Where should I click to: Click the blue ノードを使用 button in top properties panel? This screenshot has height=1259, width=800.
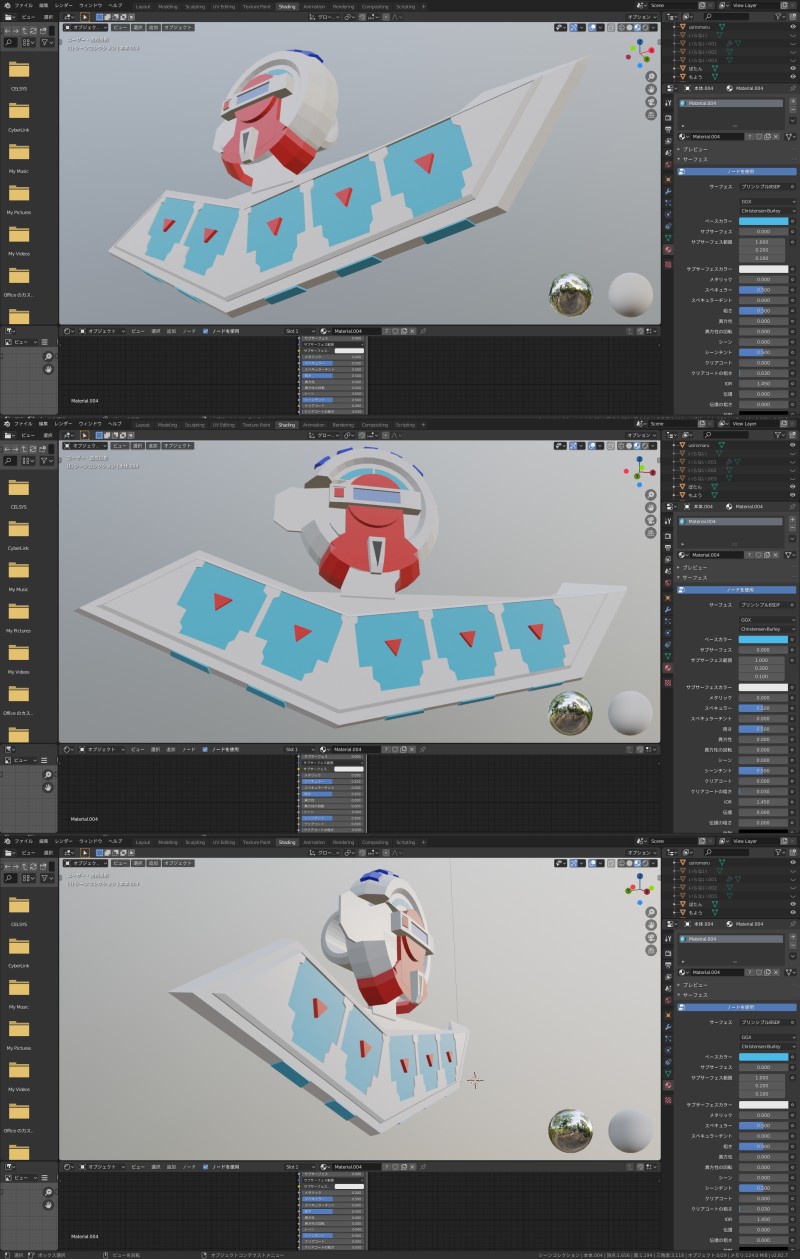click(x=738, y=171)
